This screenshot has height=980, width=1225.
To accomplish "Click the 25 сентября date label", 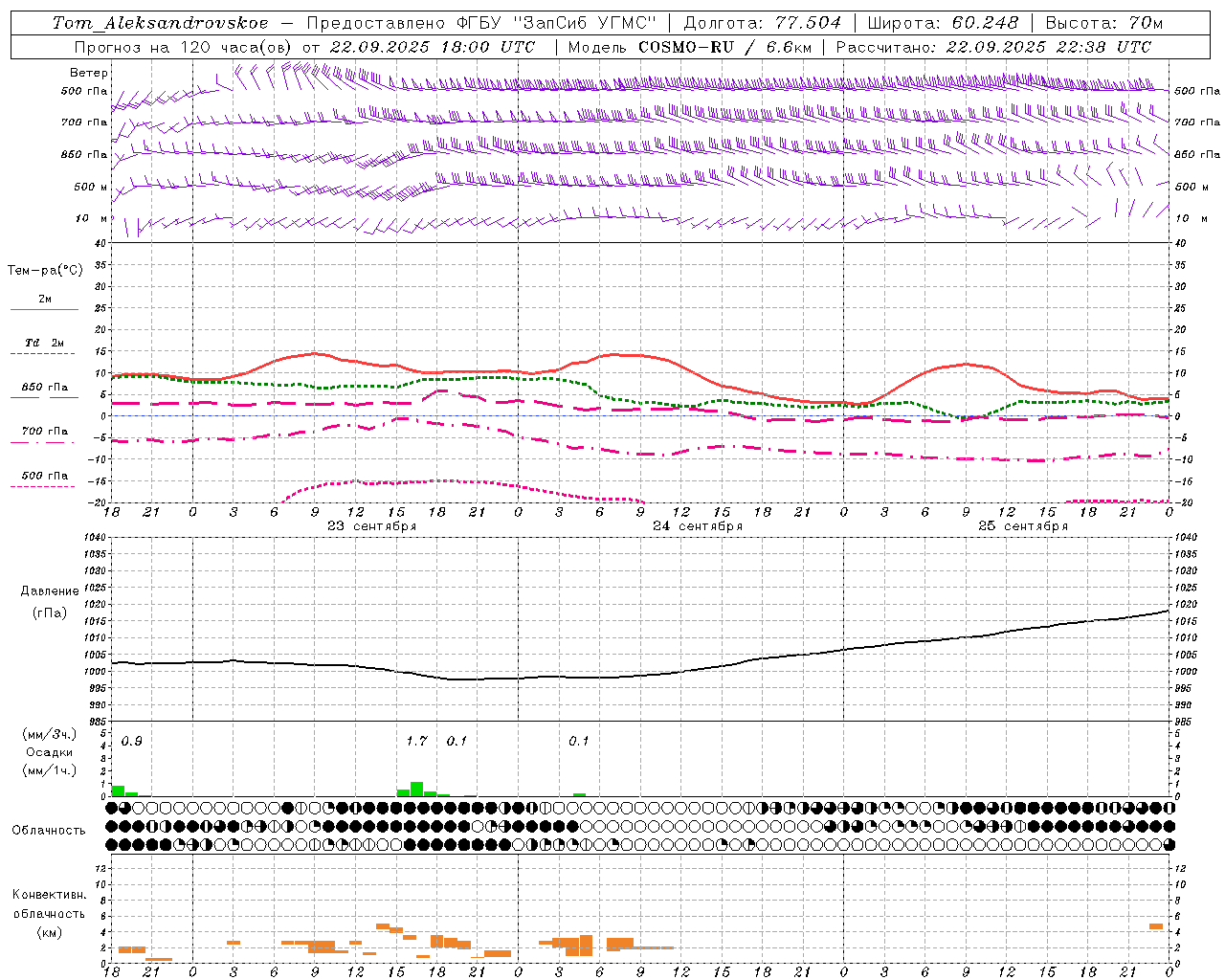I will pos(1023,526).
